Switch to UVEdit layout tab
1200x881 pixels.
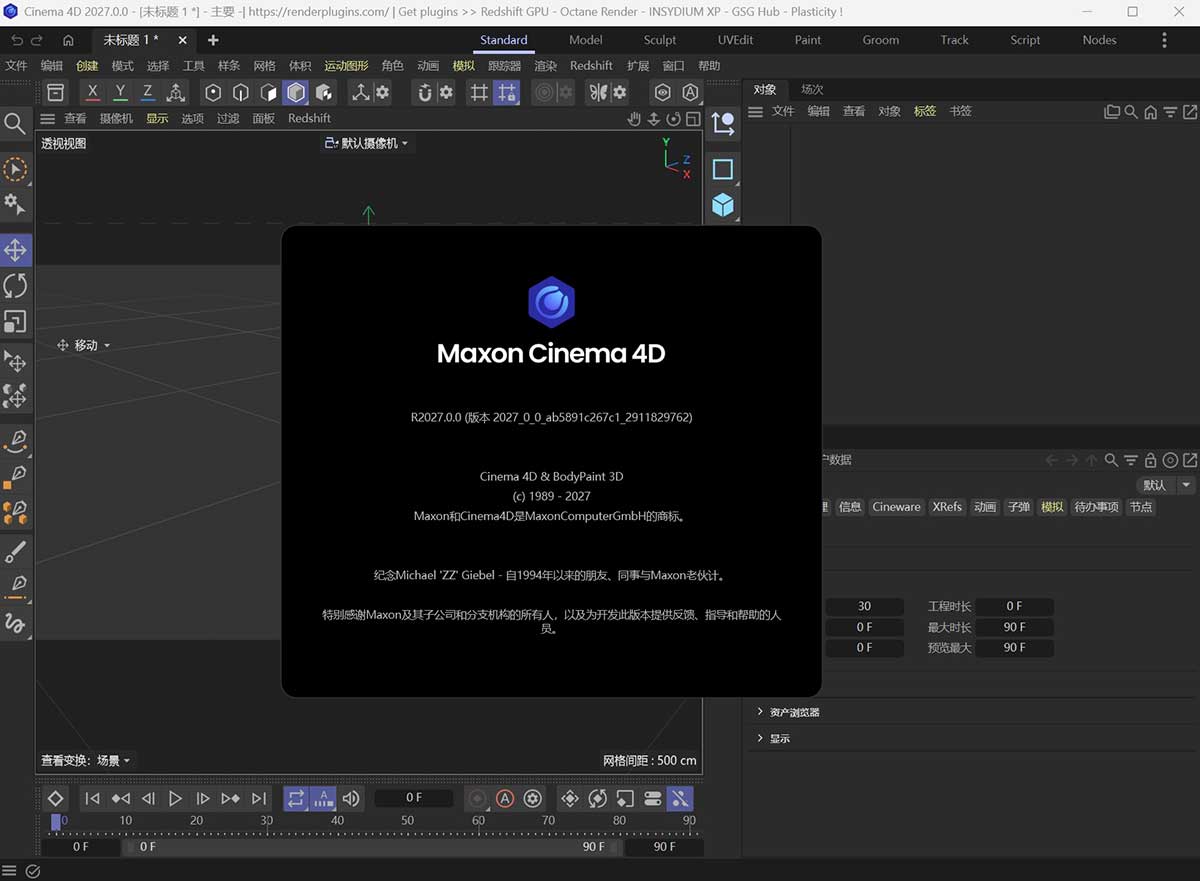tap(735, 40)
